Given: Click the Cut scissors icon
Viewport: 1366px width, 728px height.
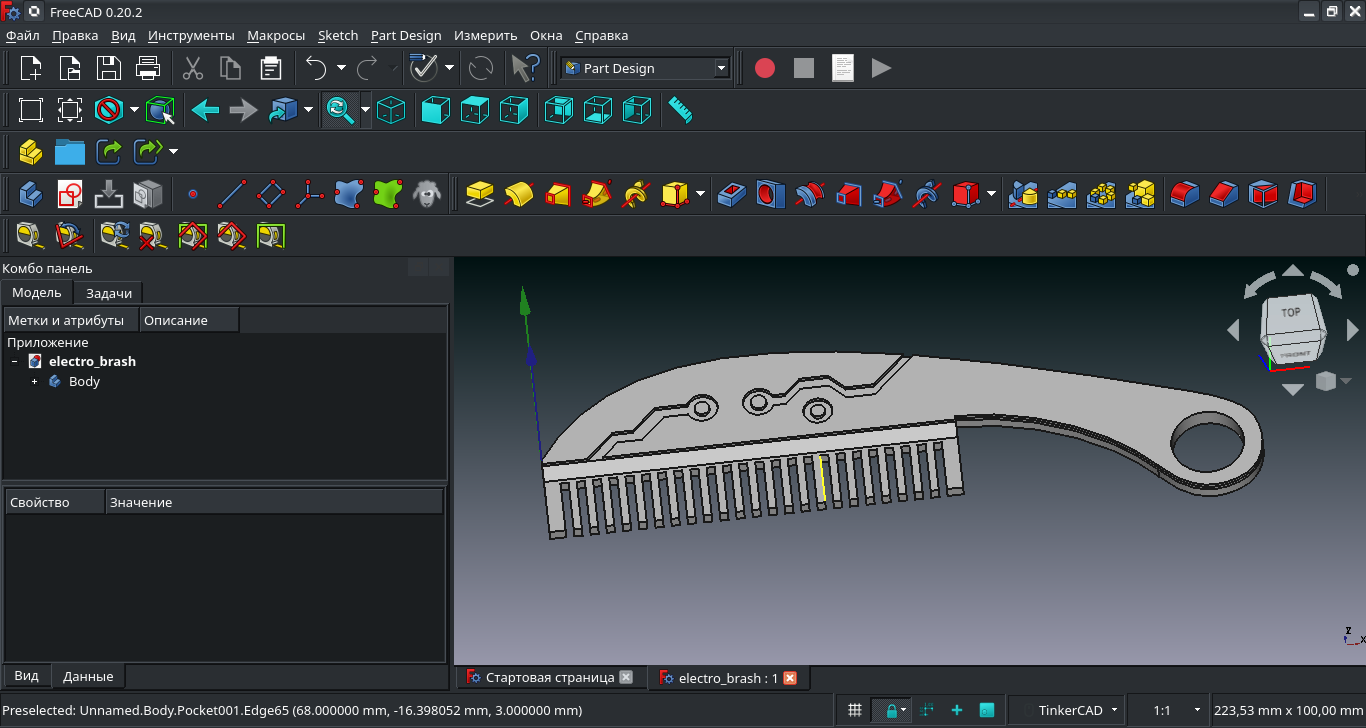Looking at the screenshot, I should (193, 68).
